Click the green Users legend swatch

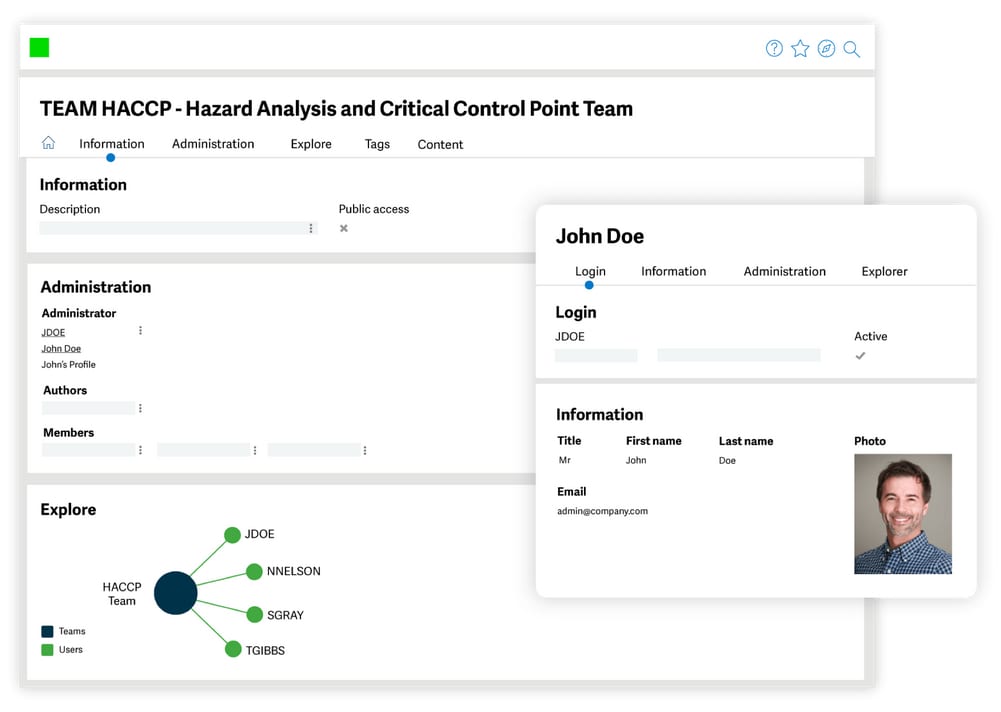pyautogui.click(x=47, y=650)
